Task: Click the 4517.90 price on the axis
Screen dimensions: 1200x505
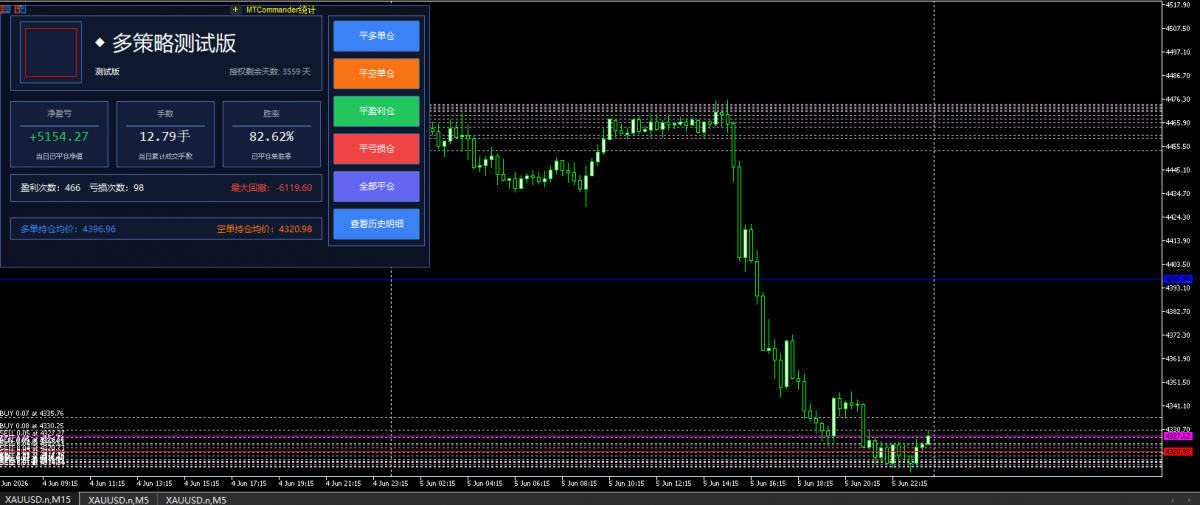Action: [1178, 5]
